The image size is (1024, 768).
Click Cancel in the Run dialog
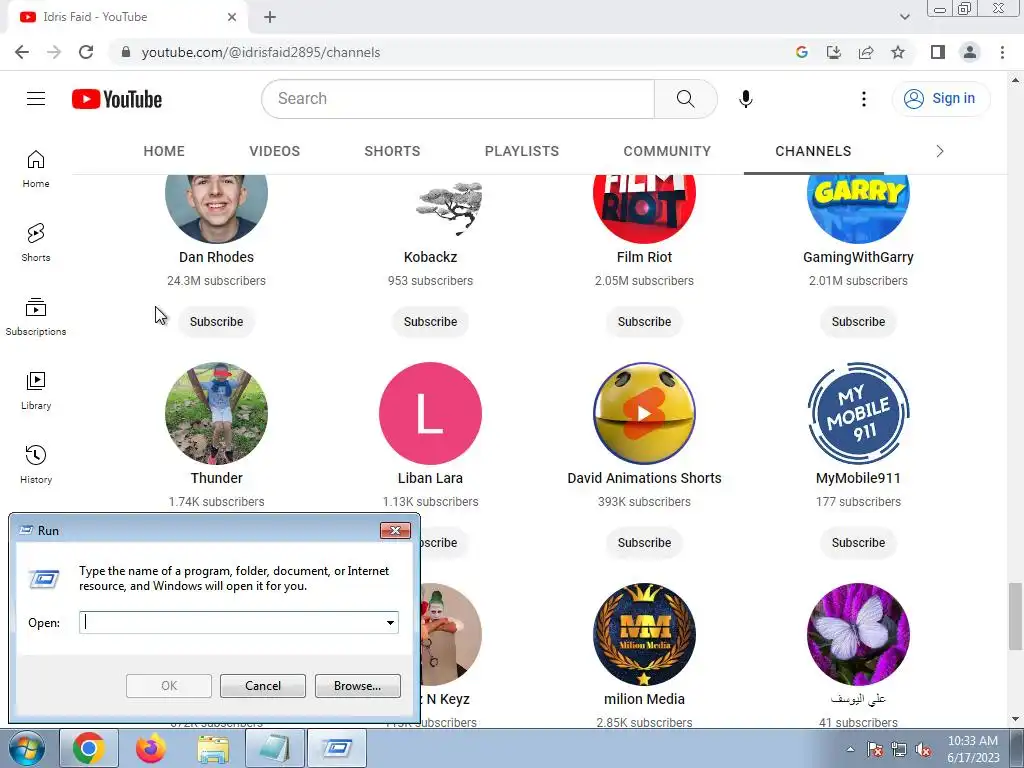pyautogui.click(x=263, y=686)
